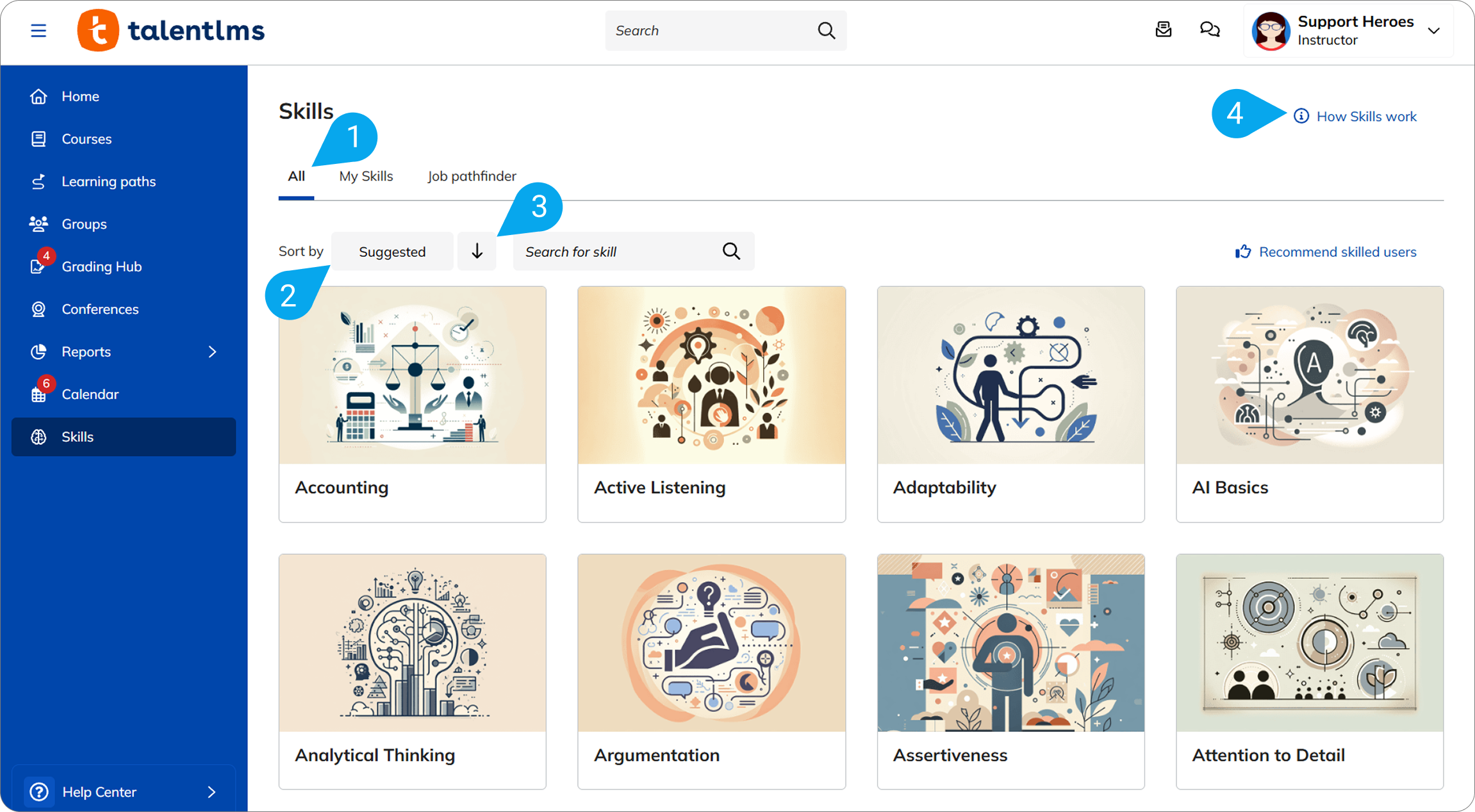Click the top search magnifier icon
Viewport: 1475px width, 812px height.
tap(827, 31)
